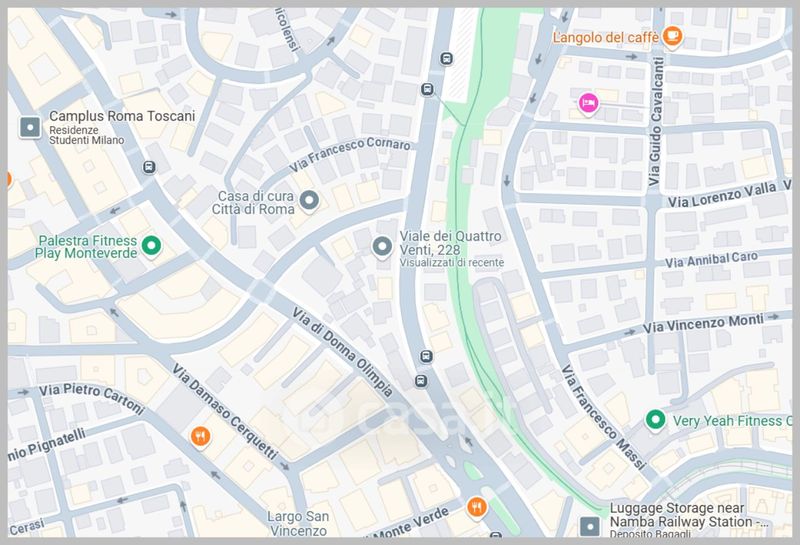The height and width of the screenshot is (545, 800).
Task: Open the restaurant icon on Via Damaso Cerquetti
Action: pyautogui.click(x=201, y=437)
